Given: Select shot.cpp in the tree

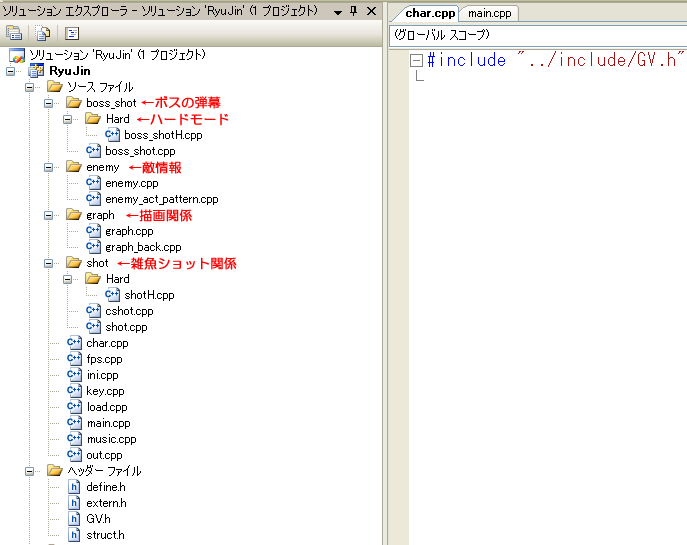Looking at the screenshot, I should pyautogui.click(x=126, y=327).
